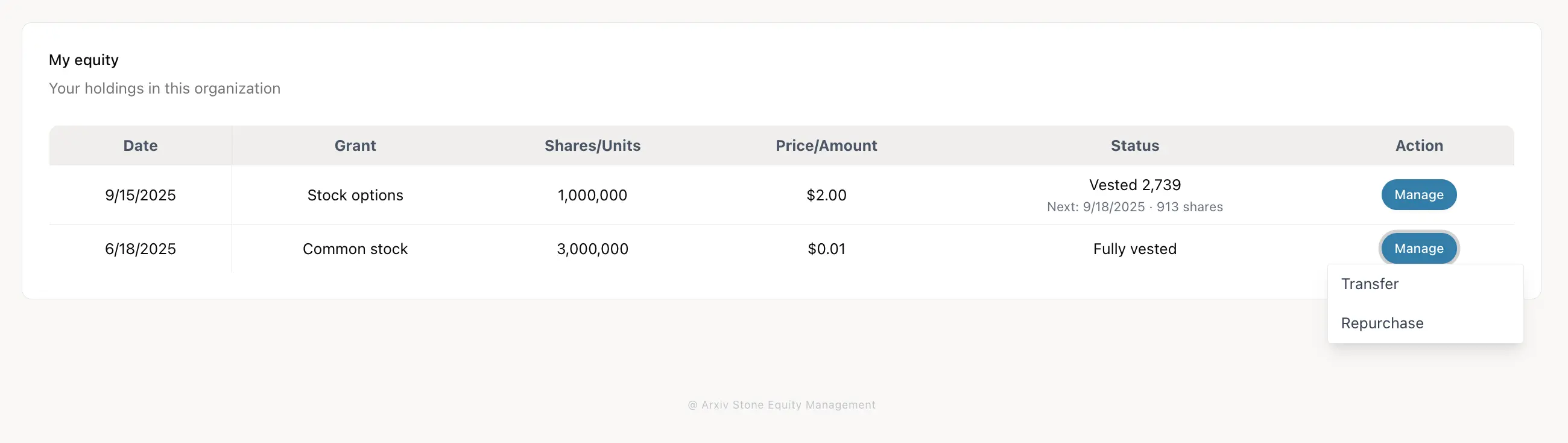Screen dimensions: 1568x443
Task: Click the Price/Amount column header
Action: (x=826, y=145)
